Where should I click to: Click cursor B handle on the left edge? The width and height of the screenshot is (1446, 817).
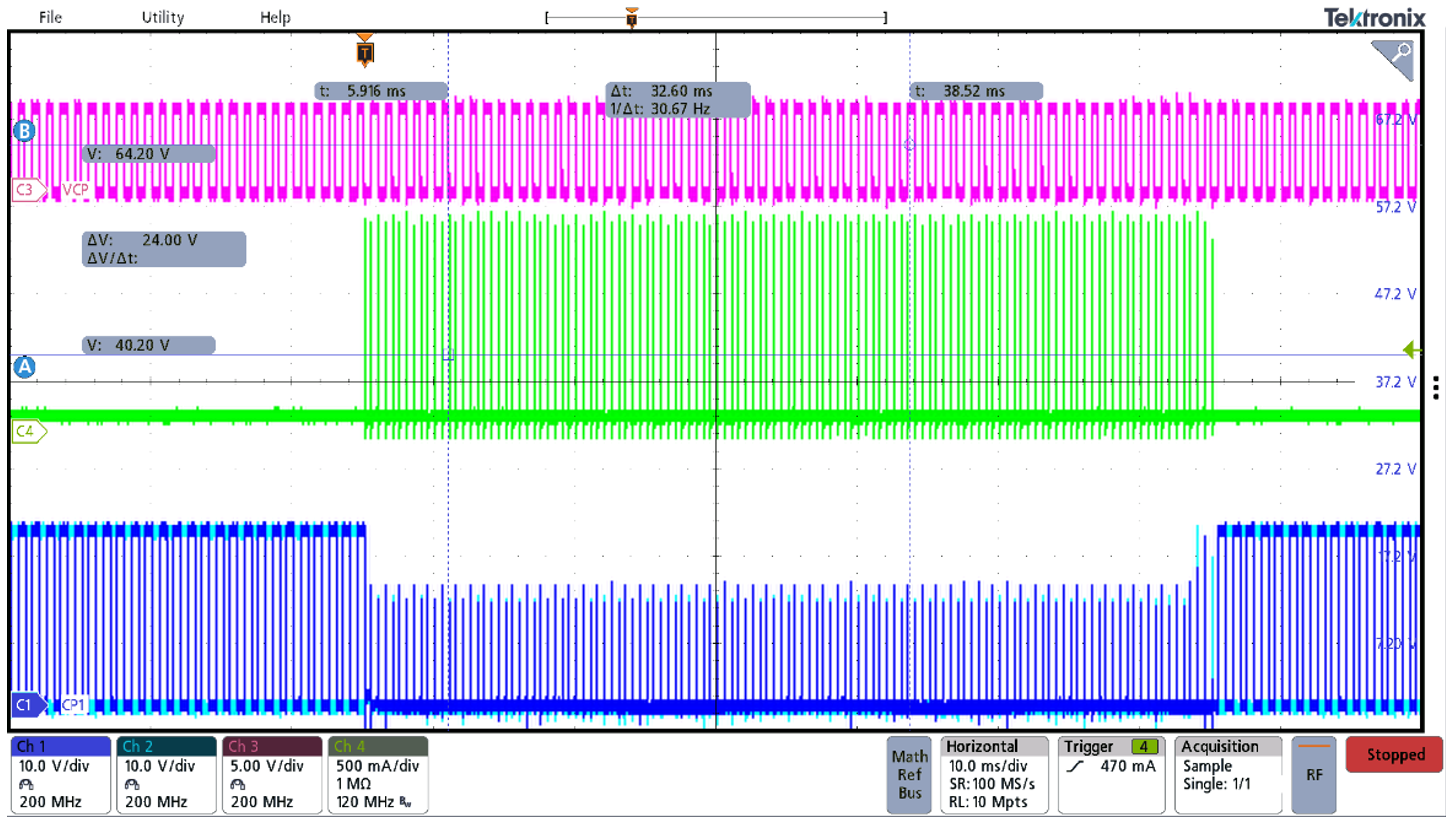pos(24,131)
